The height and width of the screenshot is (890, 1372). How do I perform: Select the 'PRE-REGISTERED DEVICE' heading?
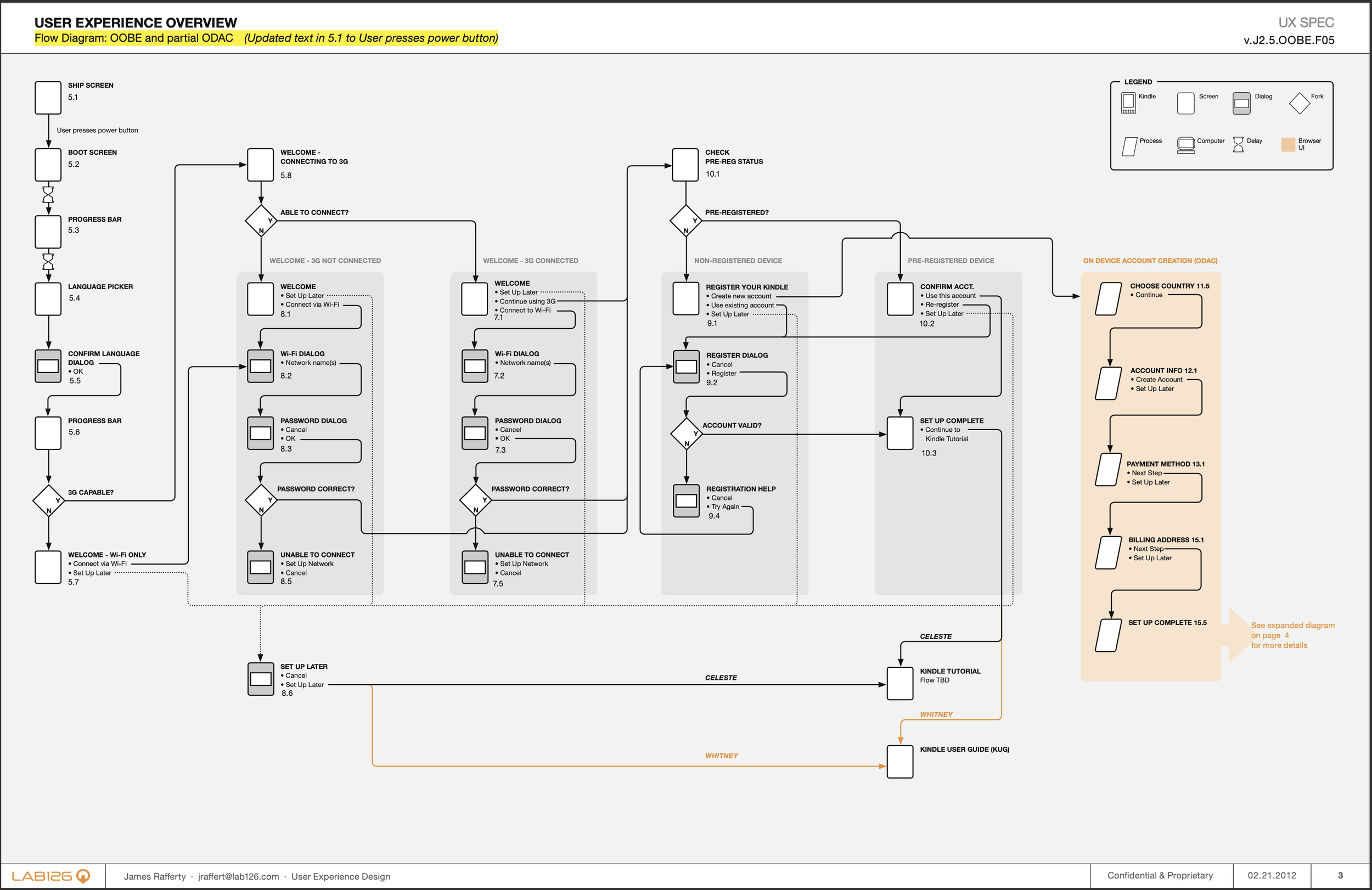(951, 261)
